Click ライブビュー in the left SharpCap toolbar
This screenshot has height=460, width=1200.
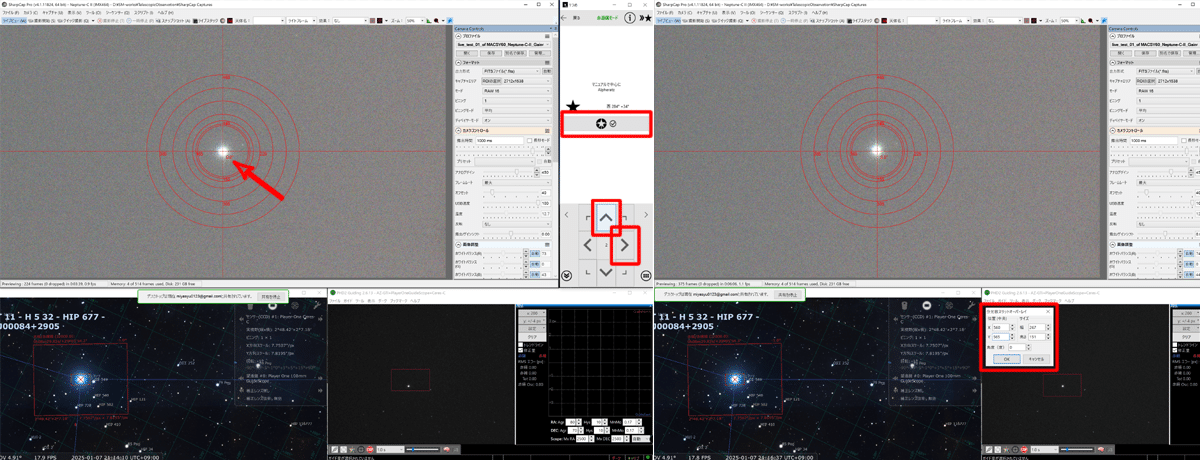pyautogui.click(x=13, y=21)
